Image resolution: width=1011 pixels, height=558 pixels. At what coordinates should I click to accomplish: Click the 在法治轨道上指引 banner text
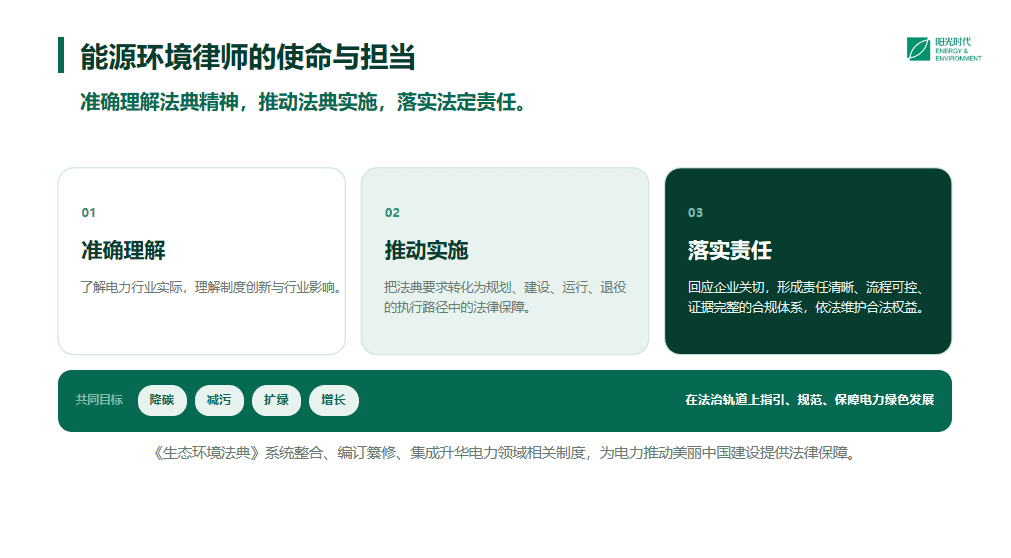[x=809, y=400]
